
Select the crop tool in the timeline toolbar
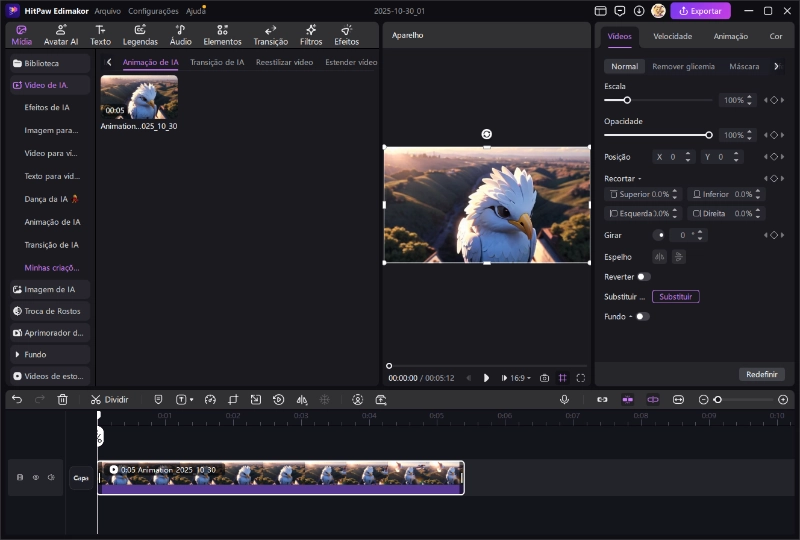(x=233, y=399)
